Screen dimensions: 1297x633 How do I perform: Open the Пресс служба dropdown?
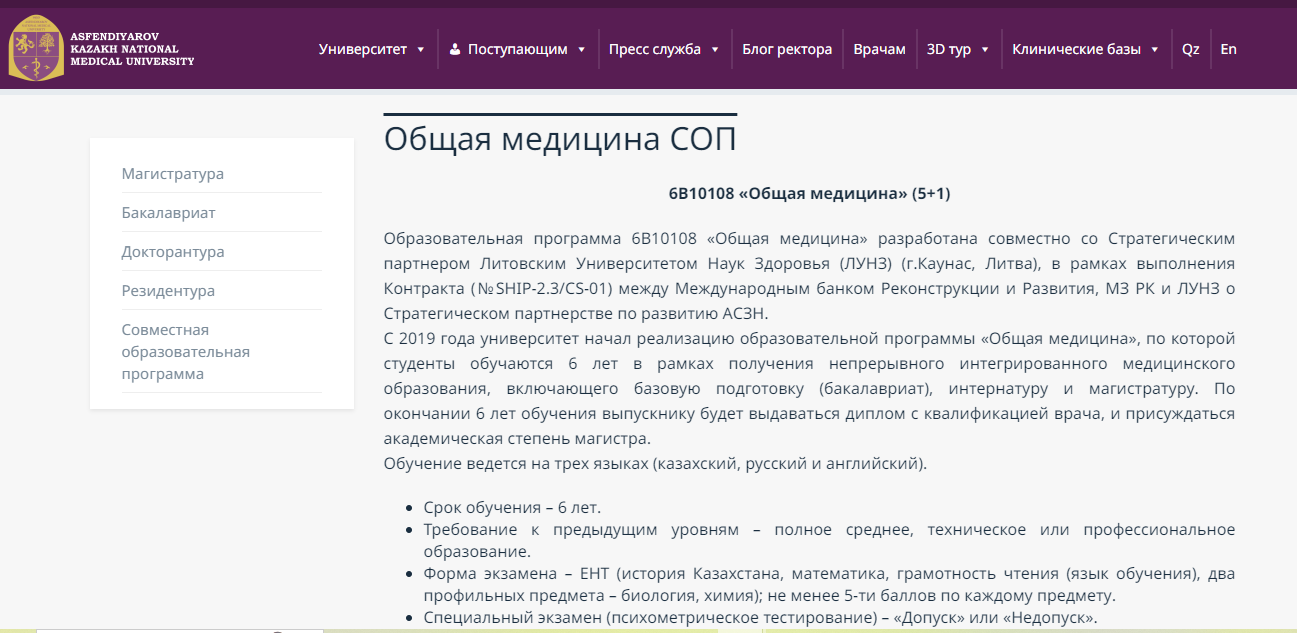coord(656,47)
